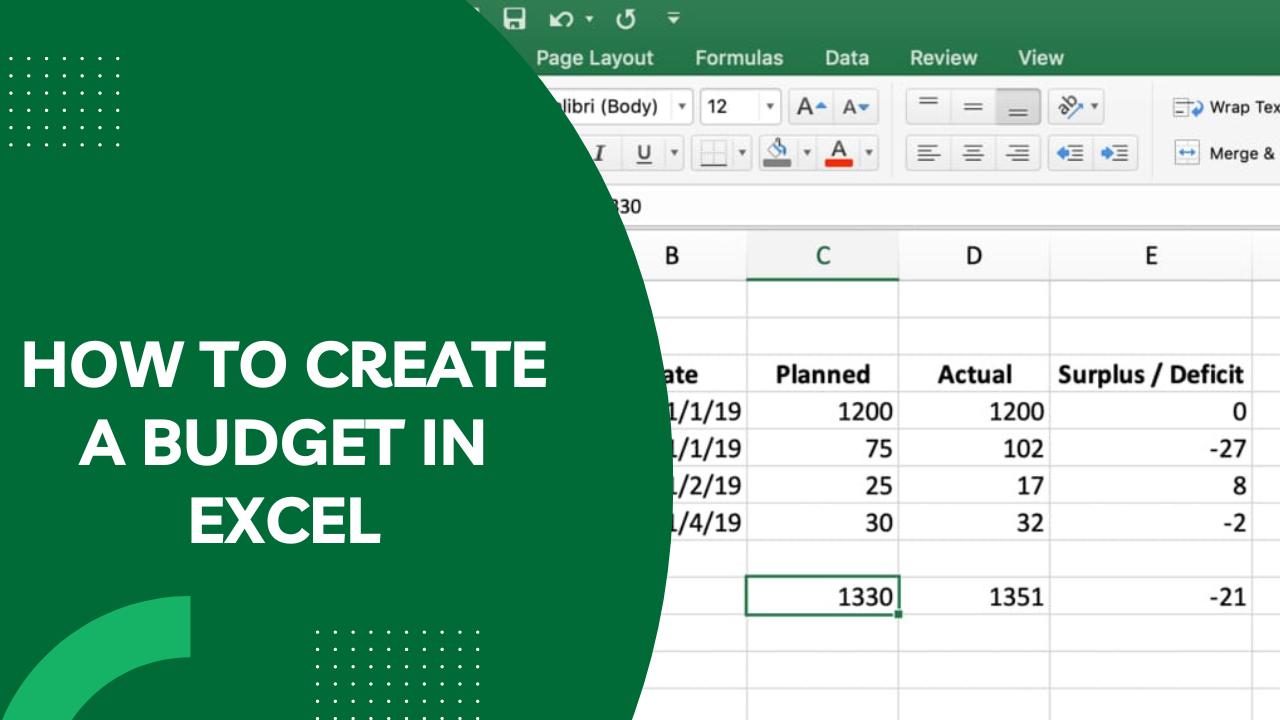Viewport: 1280px width, 720px height.
Task: Select the column C header
Action: point(823,256)
